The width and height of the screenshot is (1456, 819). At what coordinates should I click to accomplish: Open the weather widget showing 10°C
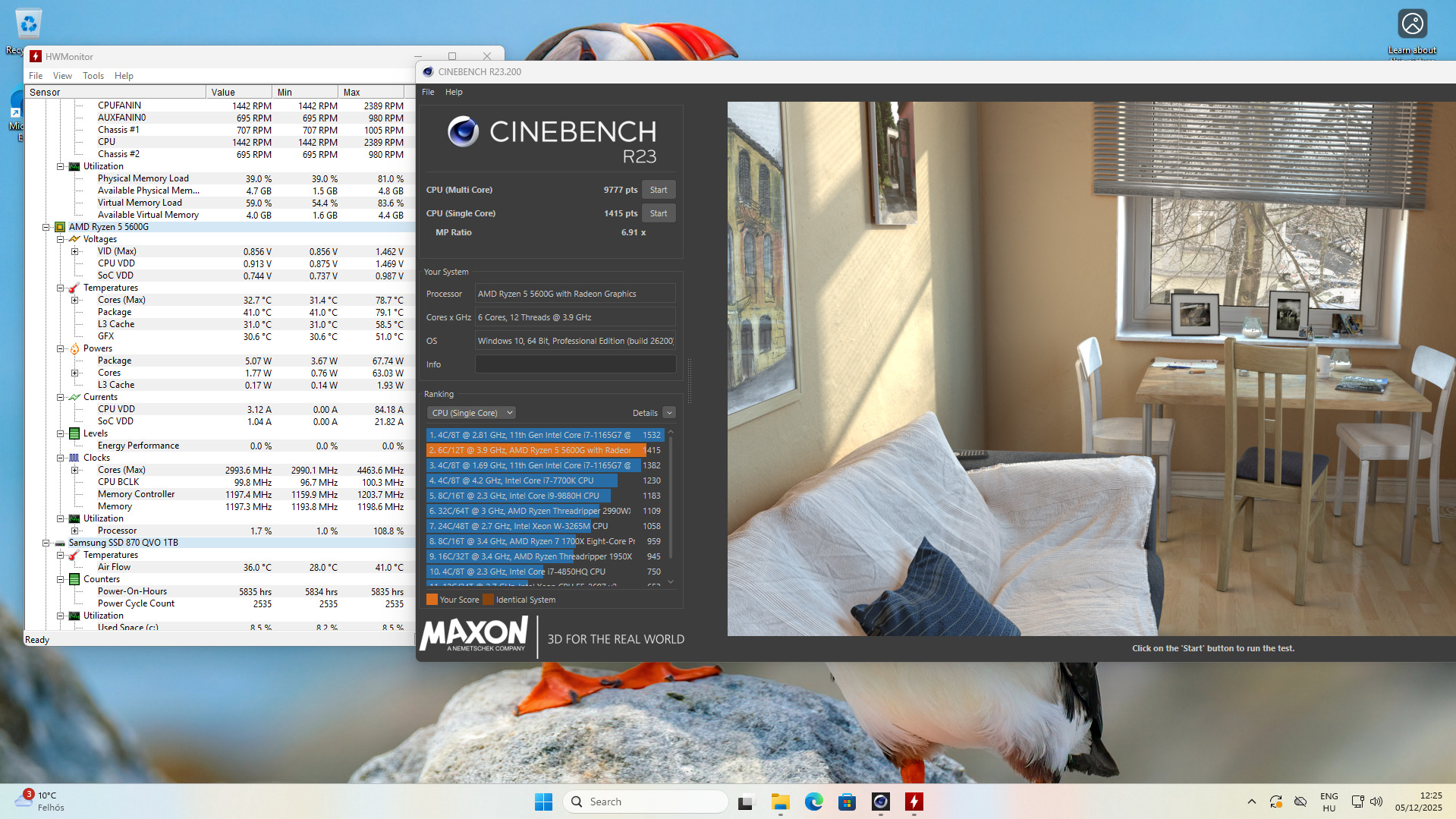tap(40, 802)
